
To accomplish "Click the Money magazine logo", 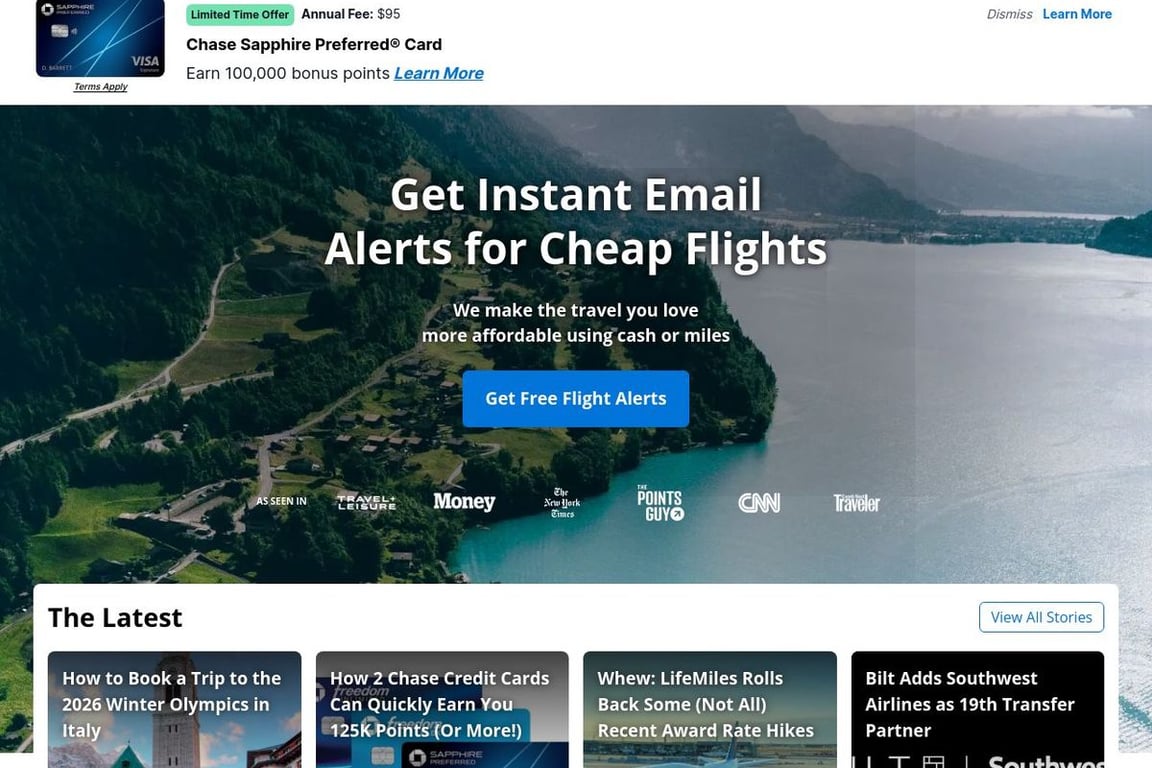I will 464,502.
